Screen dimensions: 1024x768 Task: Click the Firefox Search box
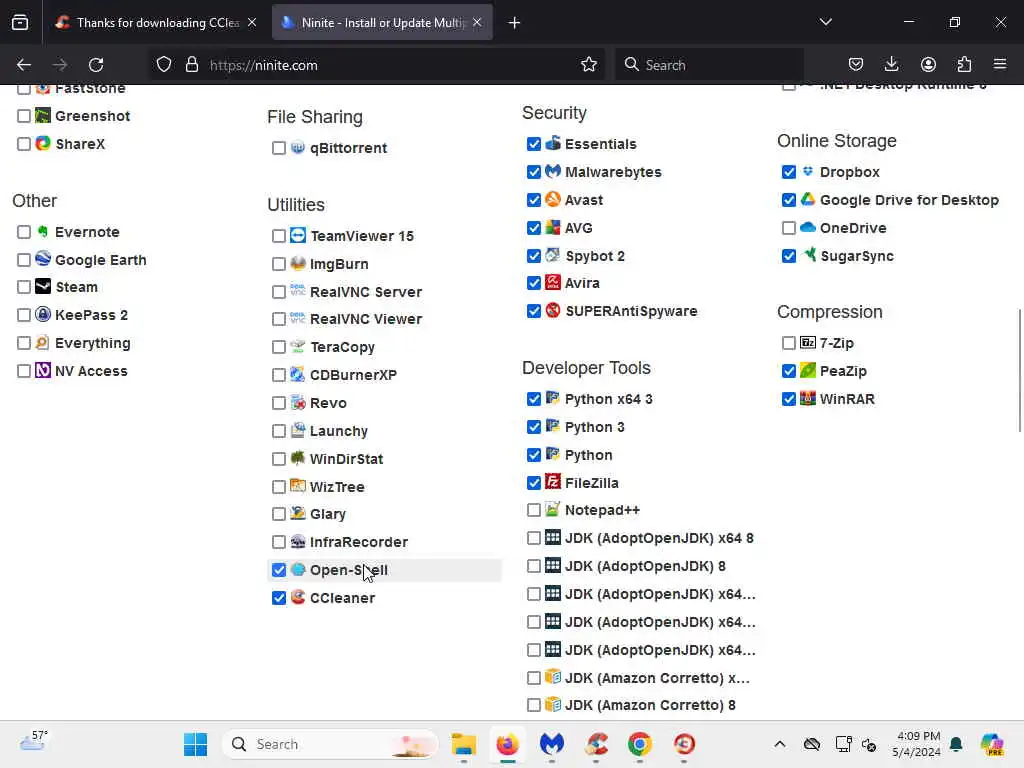(x=709, y=65)
